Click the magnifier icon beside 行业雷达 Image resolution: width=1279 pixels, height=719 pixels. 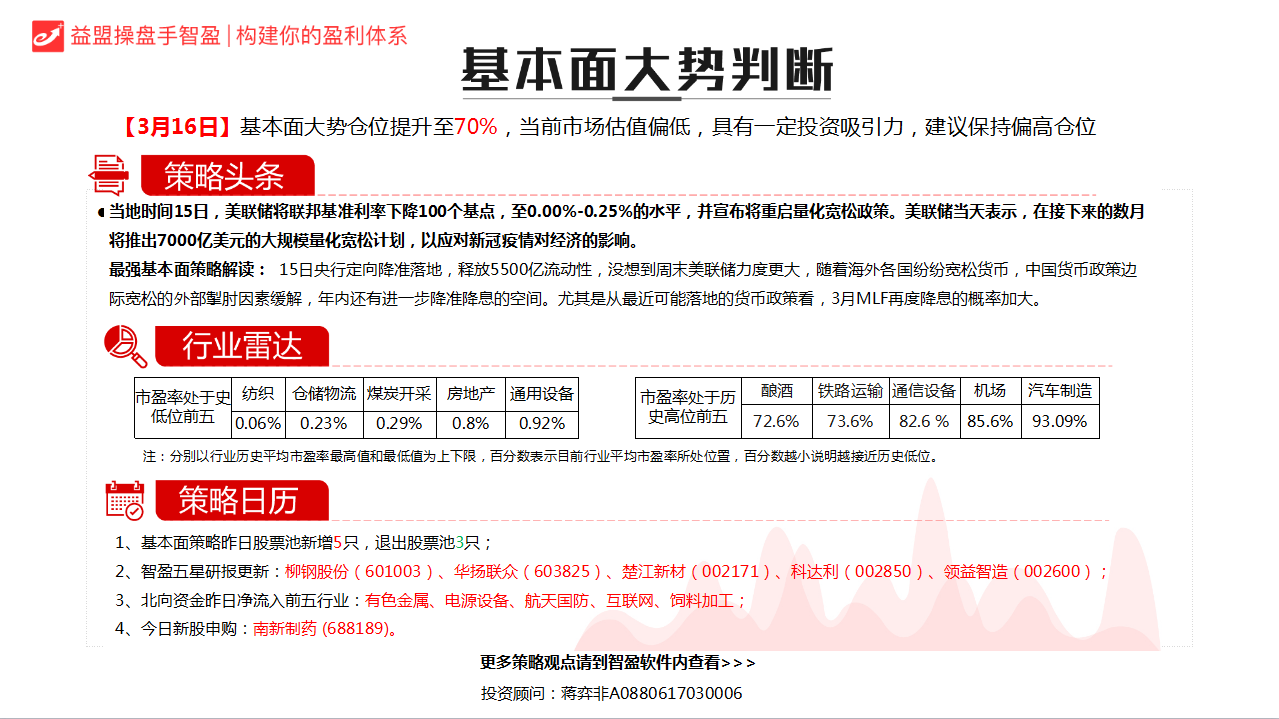pyautogui.click(x=125, y=346)
